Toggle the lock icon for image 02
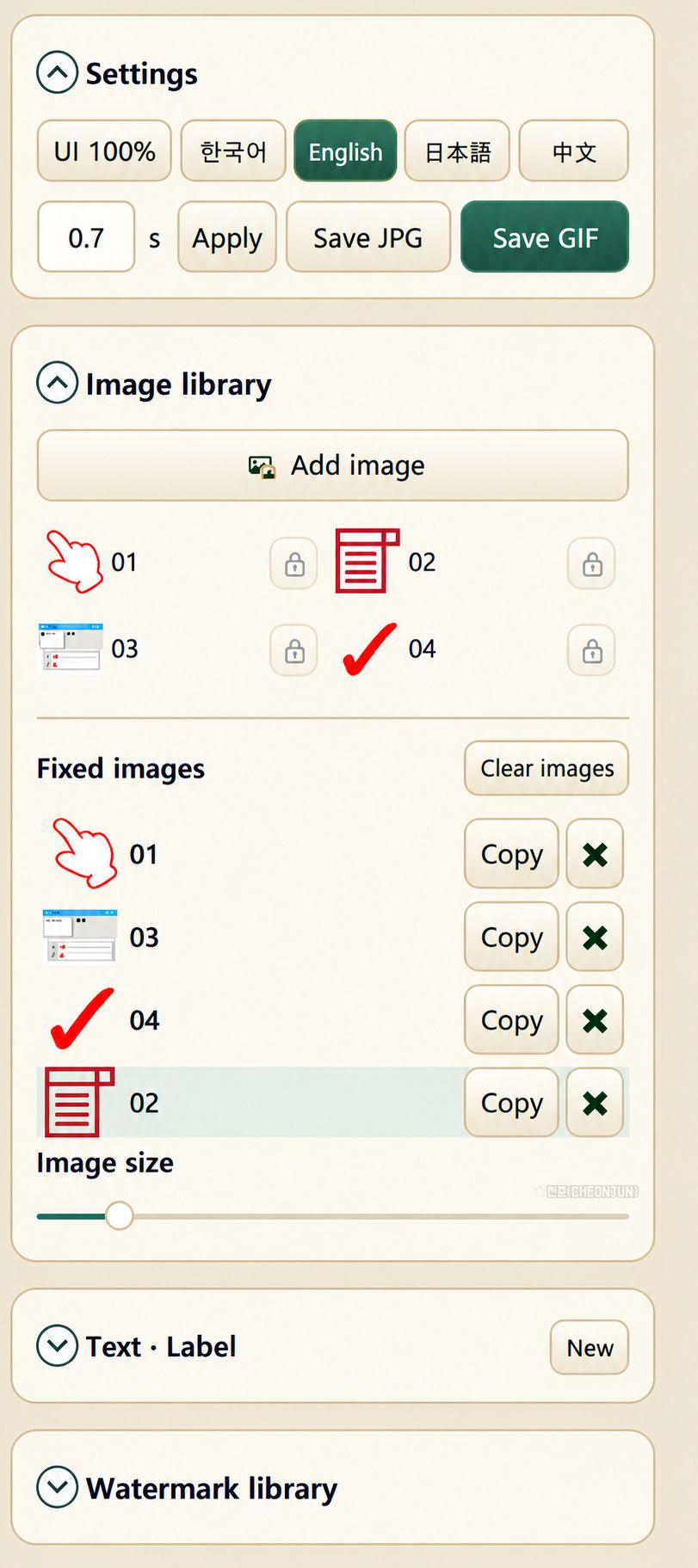Image resolution: width=698 pixels, height=1568 pixels. [x=592, y=564]
